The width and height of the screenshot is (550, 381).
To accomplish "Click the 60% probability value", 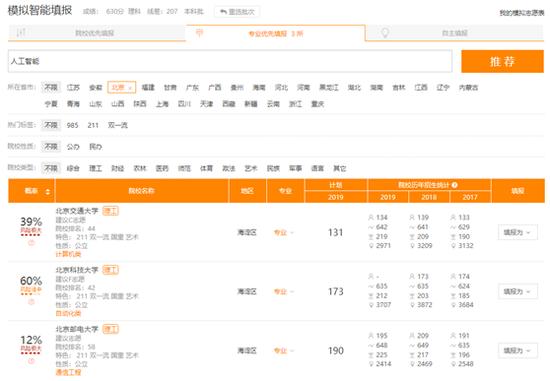I will click(31, 281).
